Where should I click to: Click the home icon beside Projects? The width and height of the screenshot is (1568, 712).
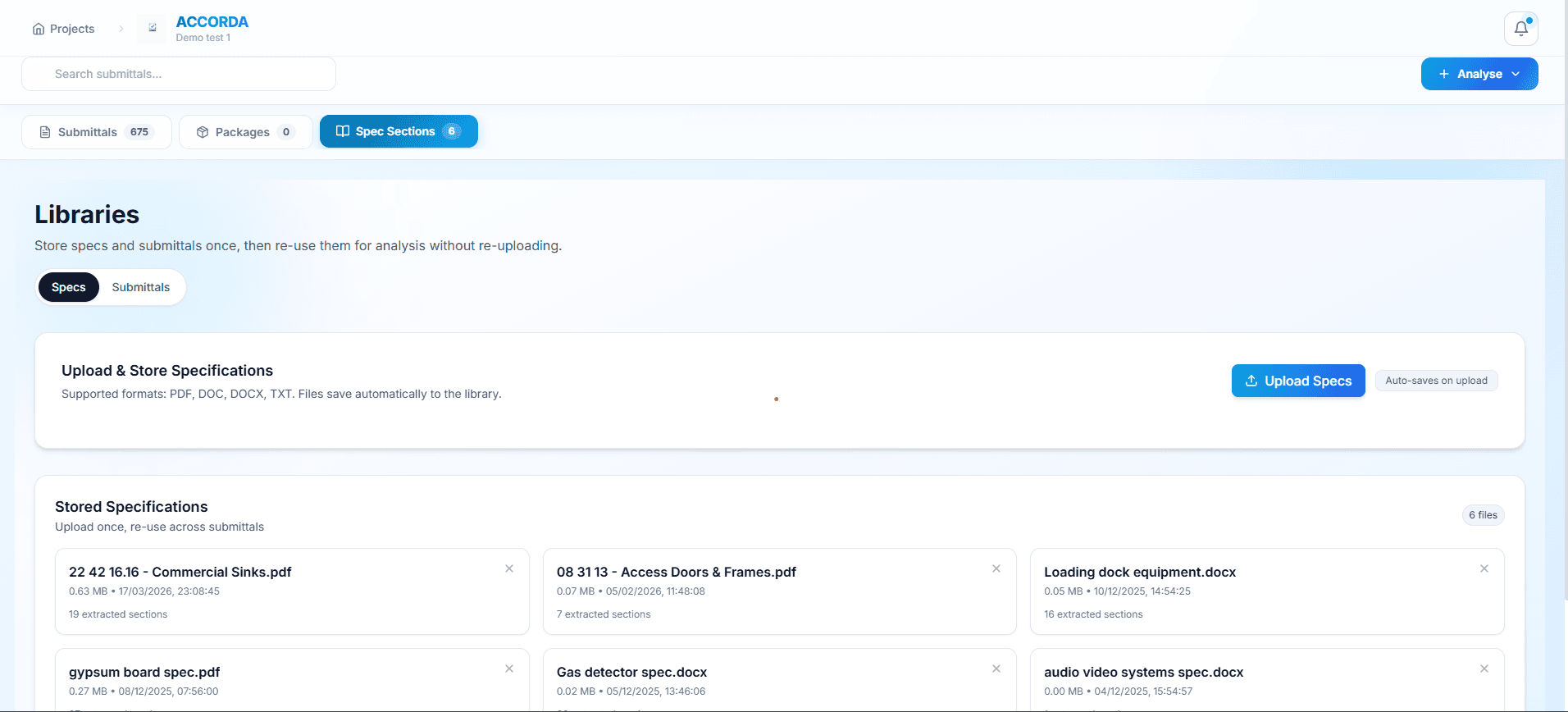point(39,29)
